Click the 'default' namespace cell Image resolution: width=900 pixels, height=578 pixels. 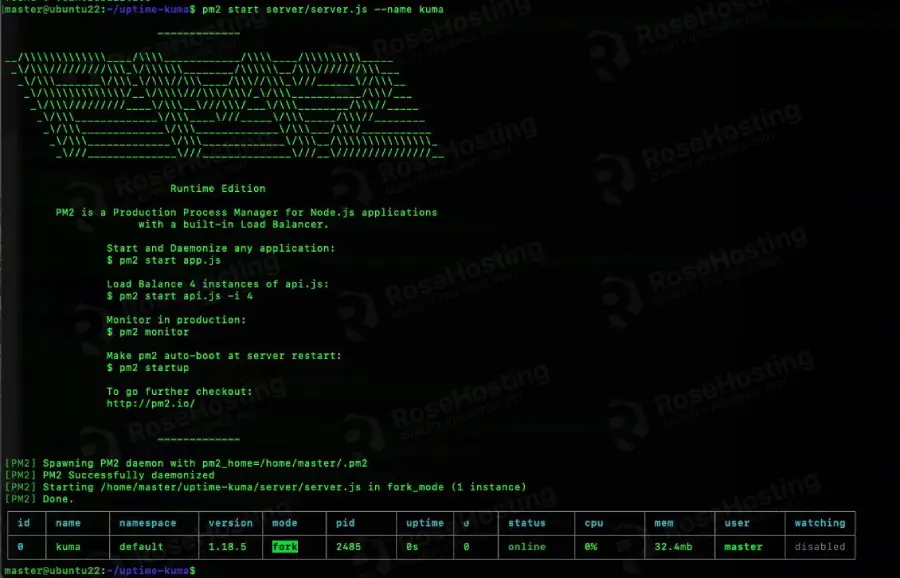pos(141,547)
